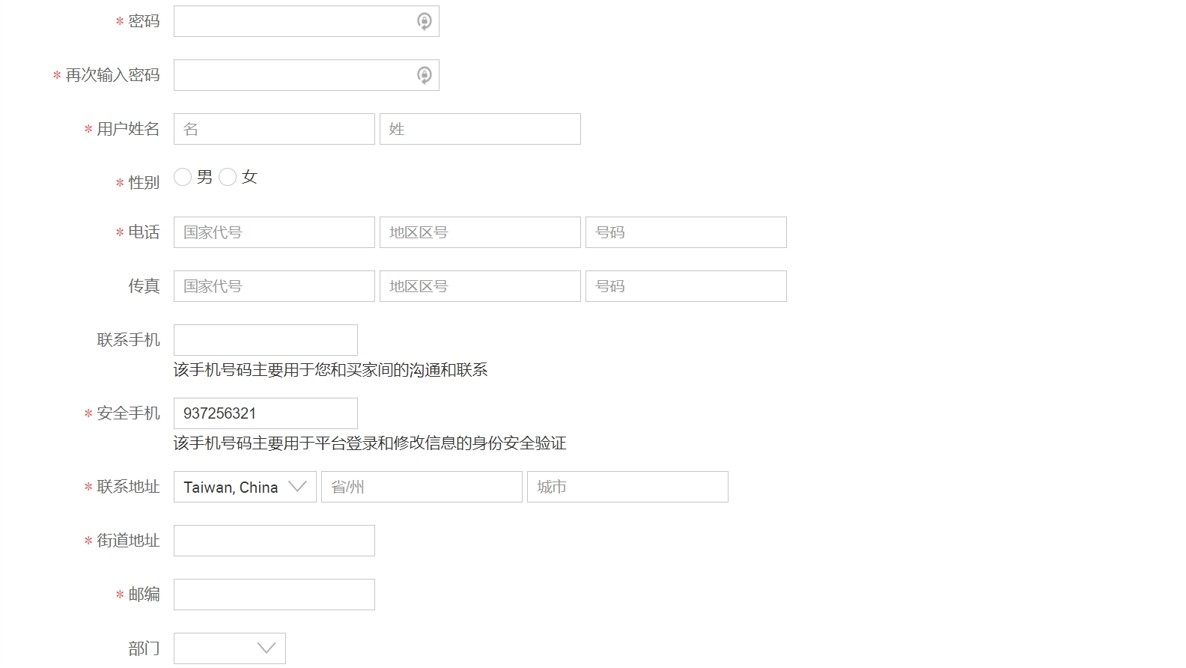Image resolution: width=1186 pixels, height=668 pixels.
Task: Click the 电话 号码 field
Action: 686,232
